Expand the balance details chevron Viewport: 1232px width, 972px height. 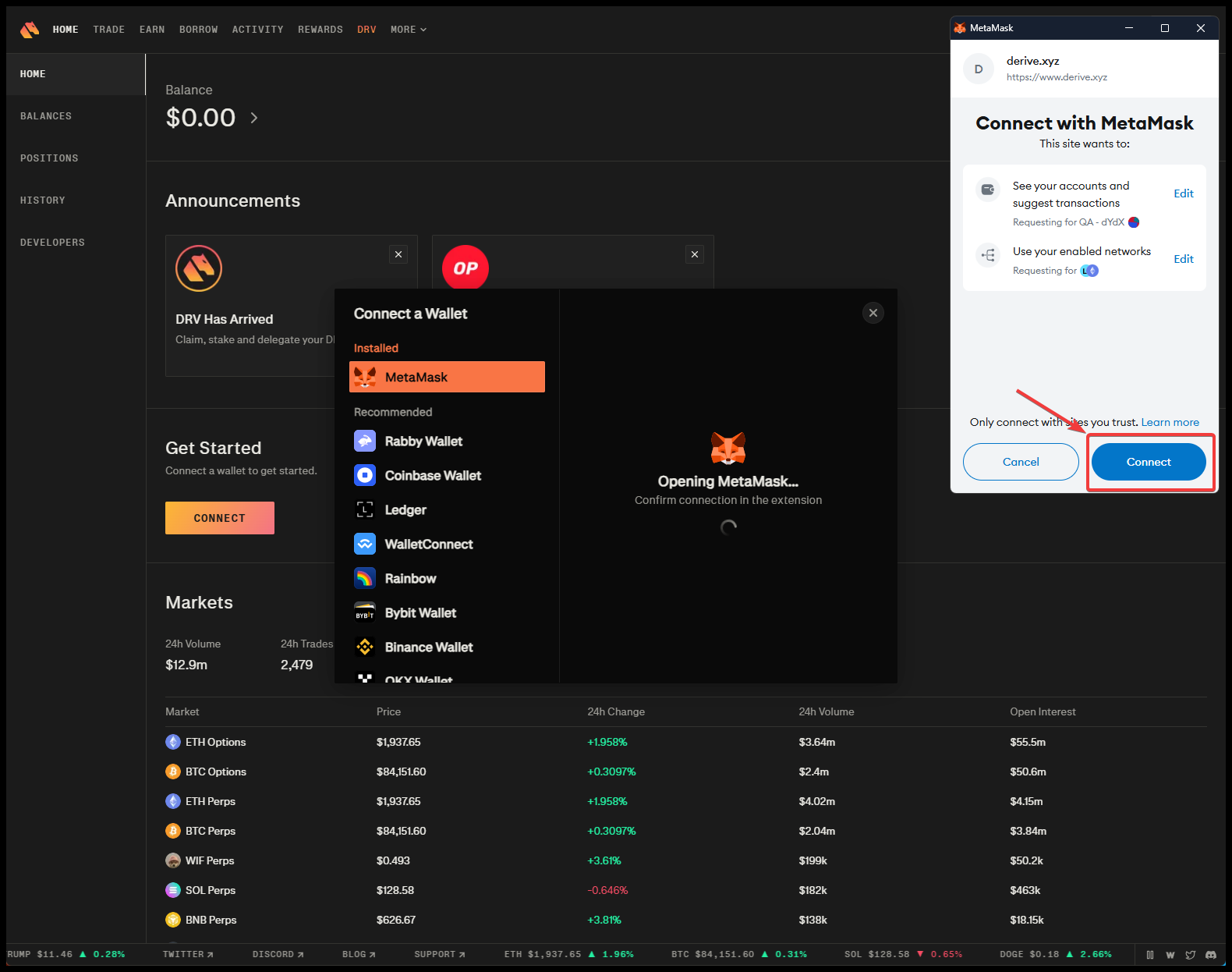pyautogui.click(x=254, y=118)
